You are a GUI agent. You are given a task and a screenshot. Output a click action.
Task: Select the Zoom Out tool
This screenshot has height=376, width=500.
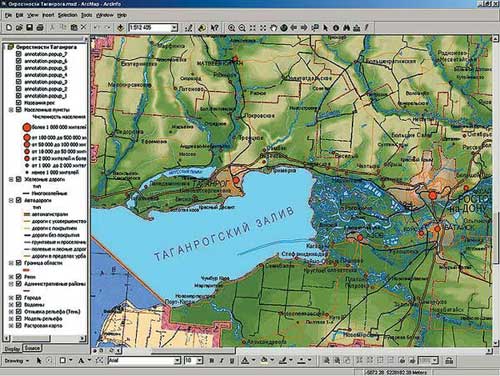click(x=242, y=28)
